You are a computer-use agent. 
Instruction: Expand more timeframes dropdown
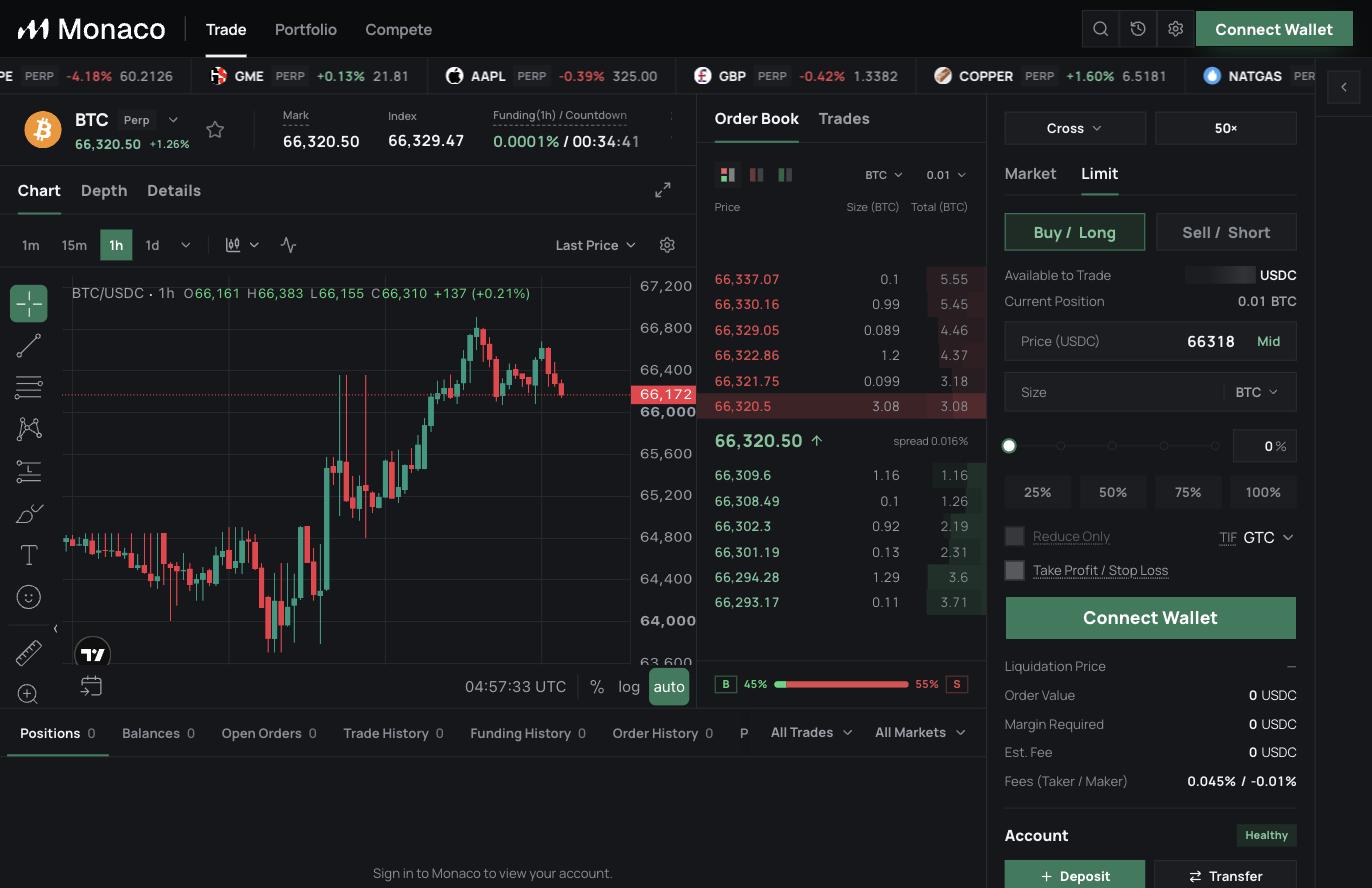(185, 245)
